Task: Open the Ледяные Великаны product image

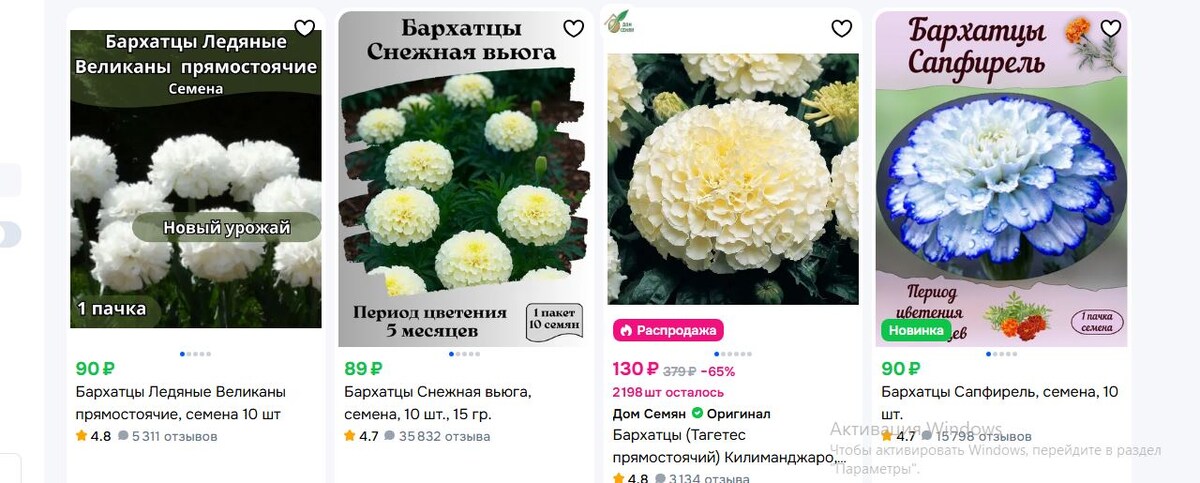Action: point(196,179)
